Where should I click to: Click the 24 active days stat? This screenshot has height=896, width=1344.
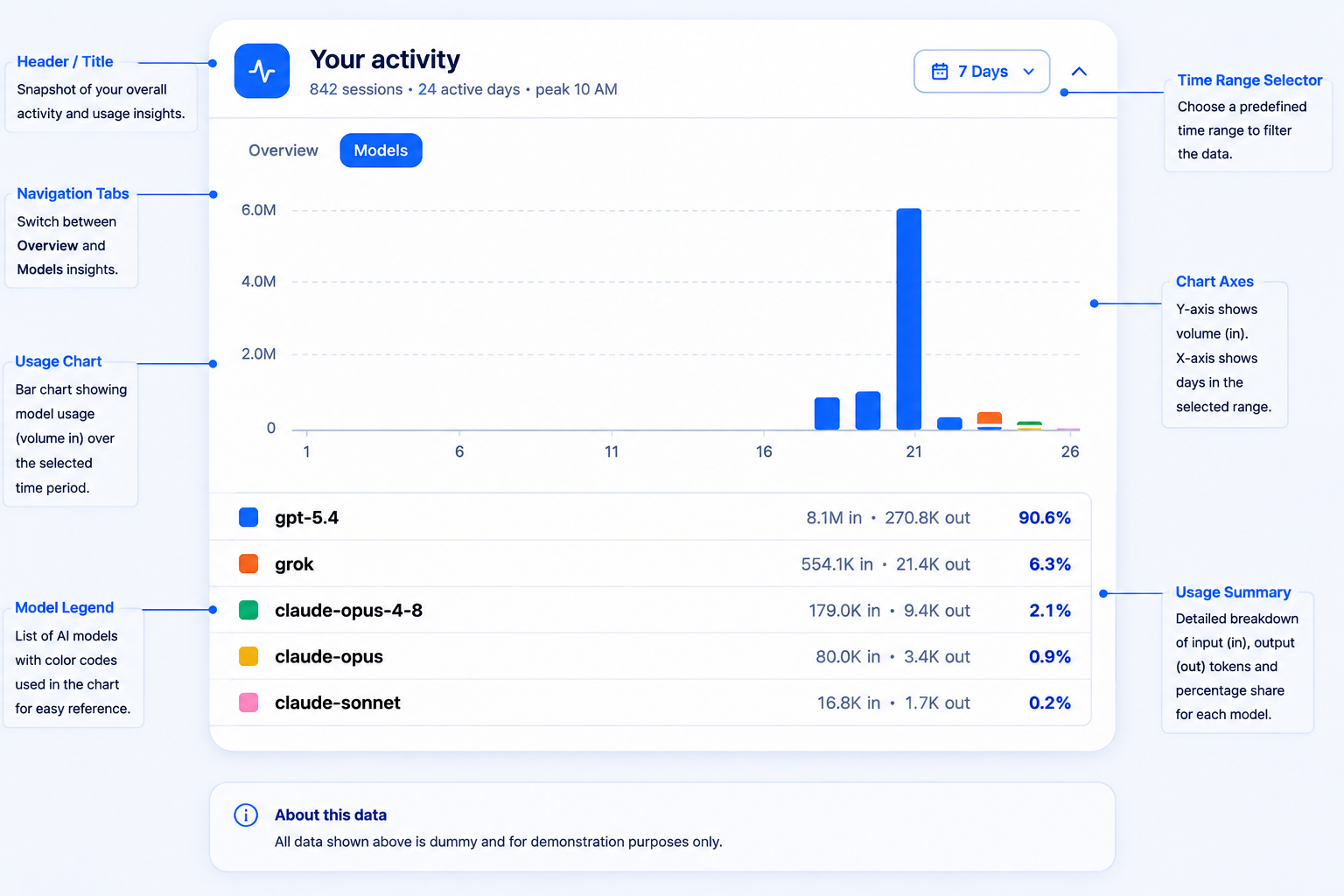pyautogui.click(x=469, y=89)
